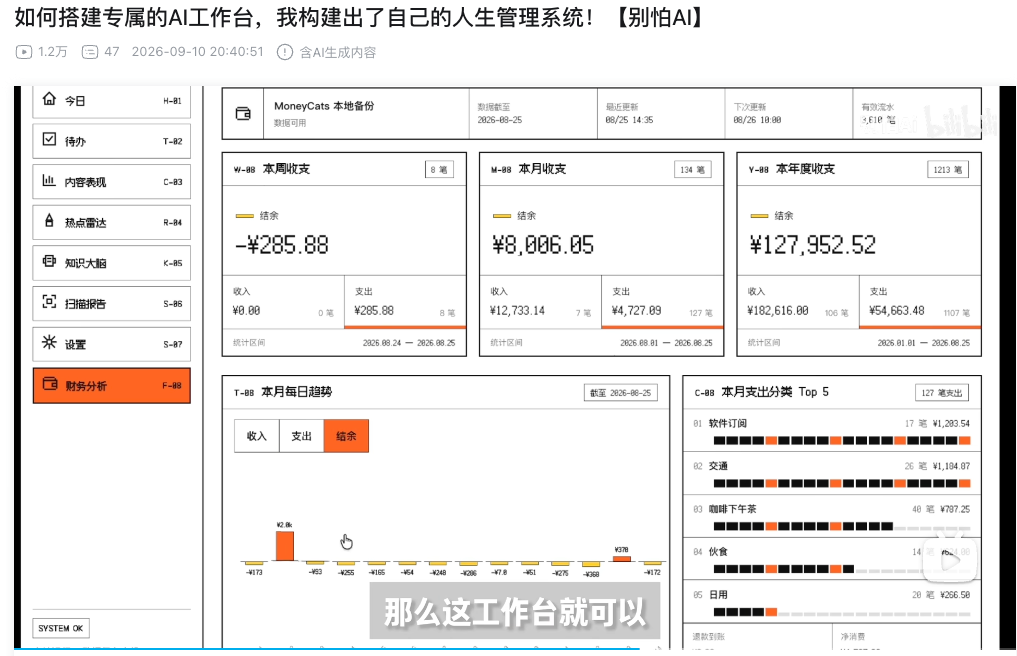Click the video title text
The width and height of the screenshot is (1017, 656).
[x=361, y=18]
